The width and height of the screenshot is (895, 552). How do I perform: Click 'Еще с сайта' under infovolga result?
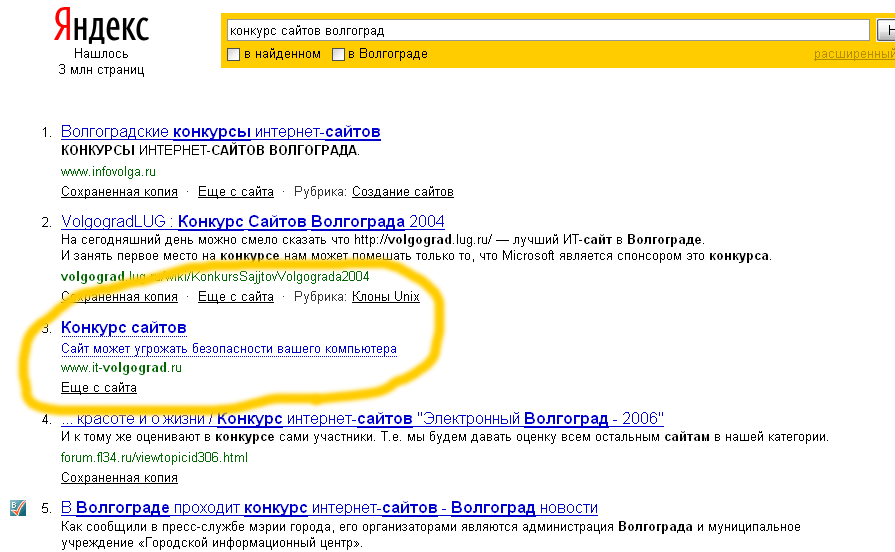click(x=236, y=192)
